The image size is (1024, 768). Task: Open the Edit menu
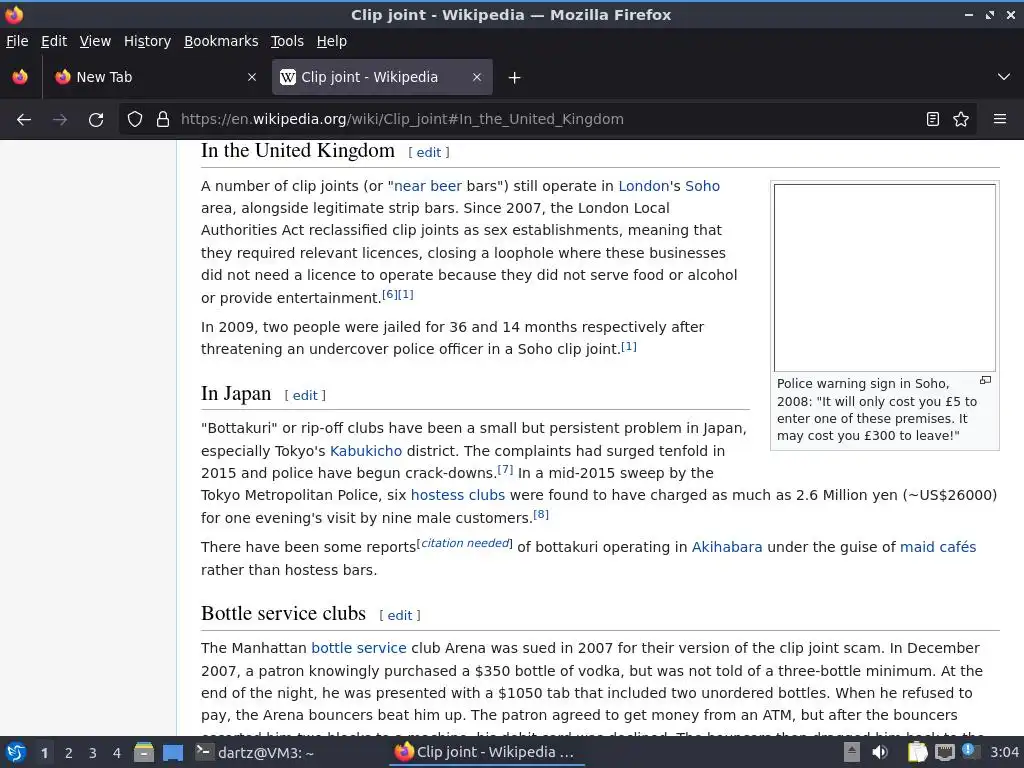tap(54, 41)
